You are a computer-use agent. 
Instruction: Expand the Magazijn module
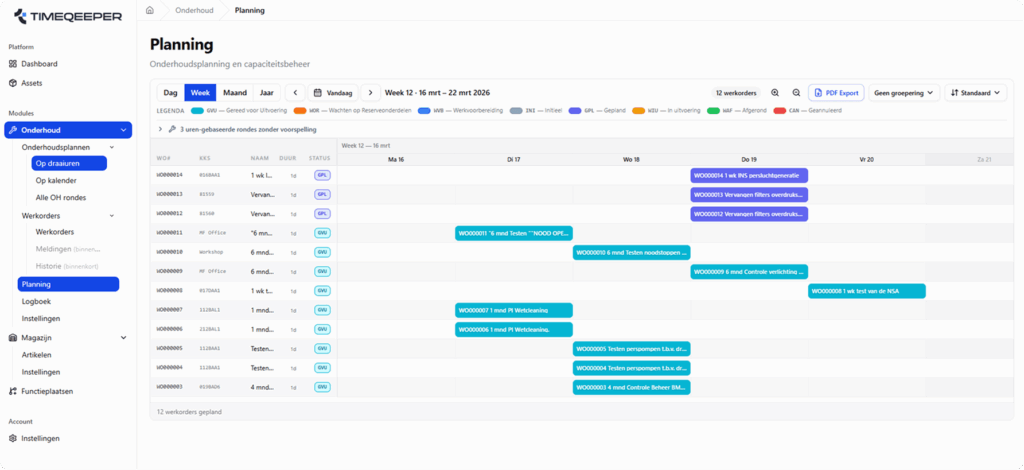tap(124, 338)
